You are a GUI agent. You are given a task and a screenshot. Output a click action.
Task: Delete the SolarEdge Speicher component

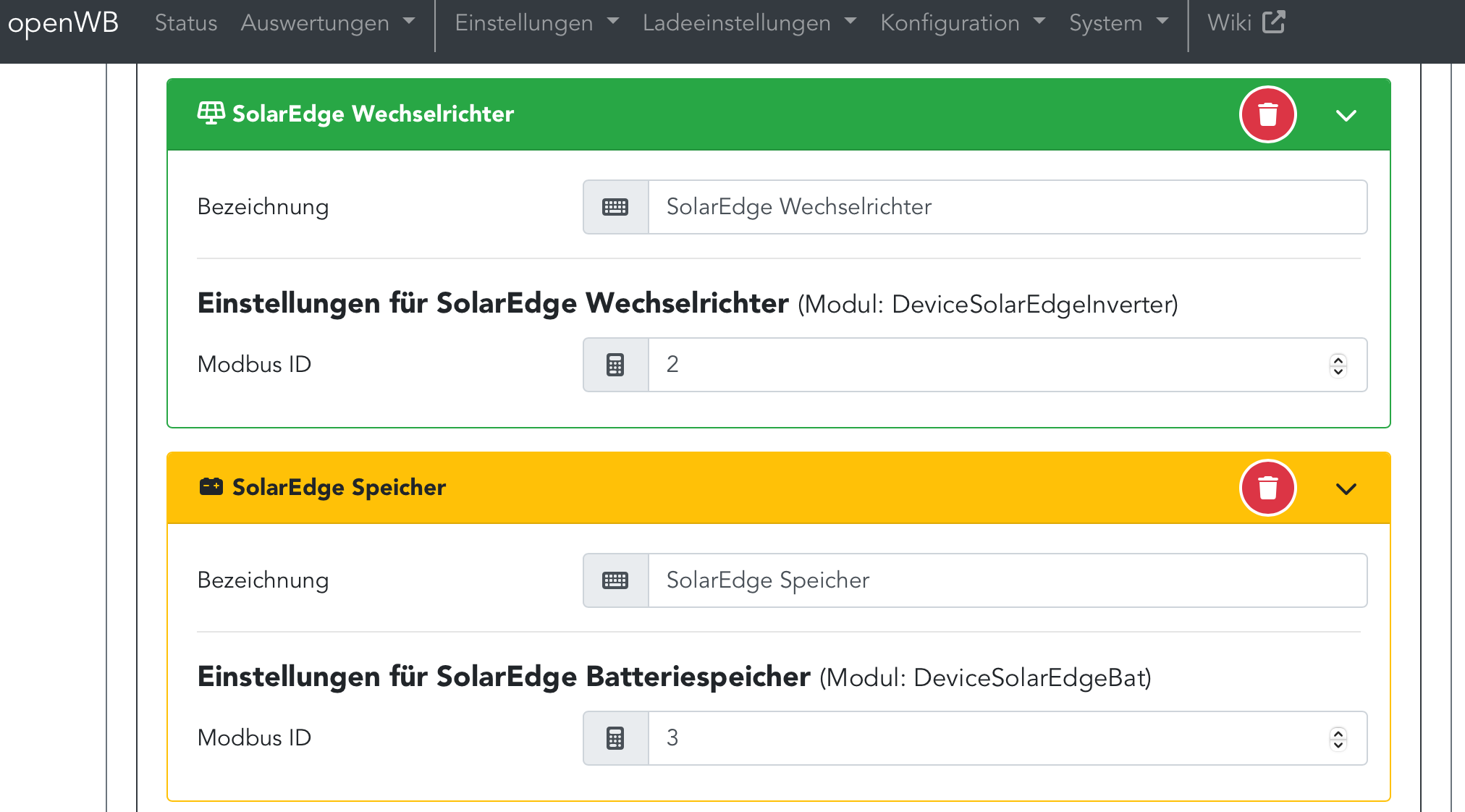[1267, 488]
